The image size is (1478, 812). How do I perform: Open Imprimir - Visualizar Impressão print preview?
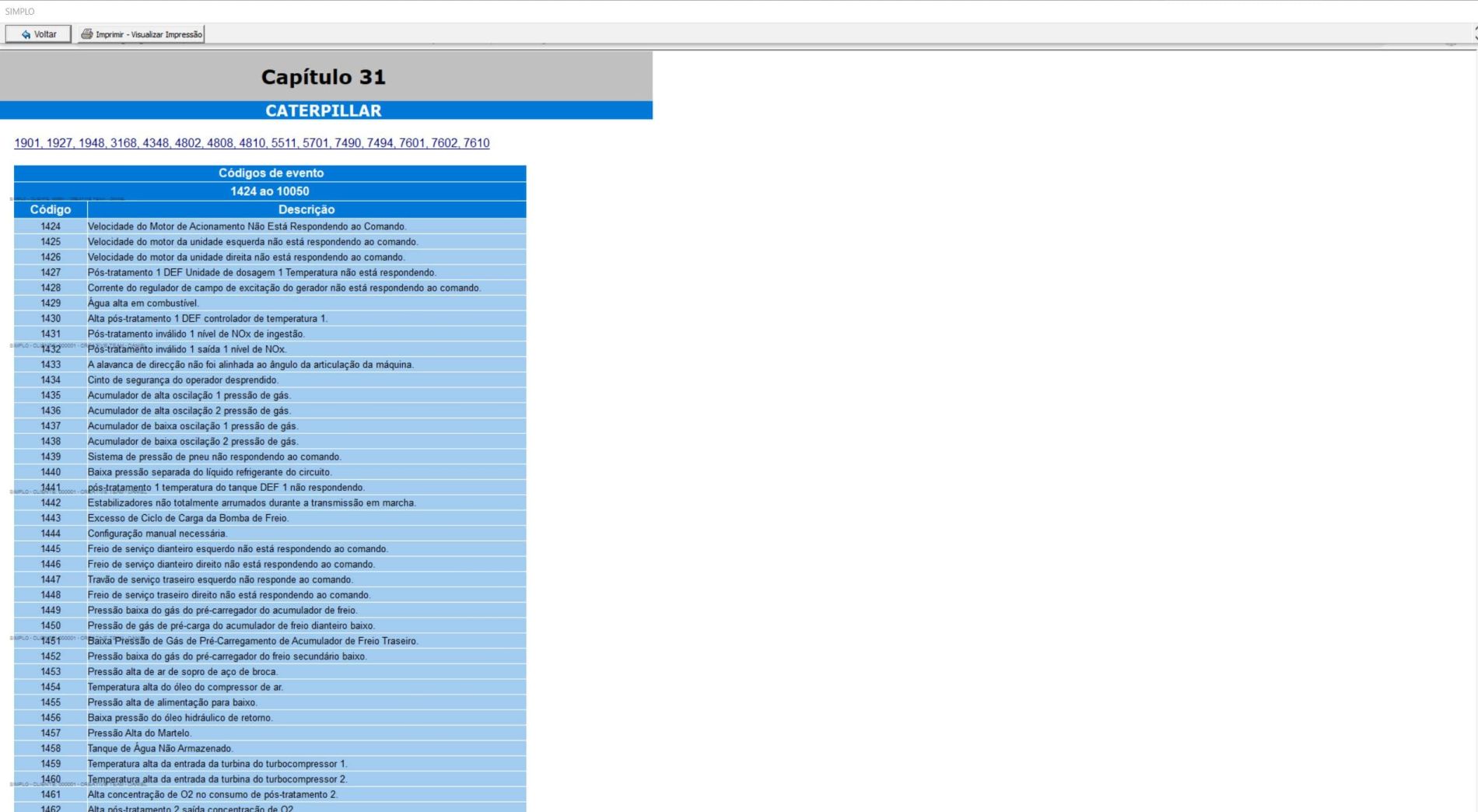click(148, 34)
